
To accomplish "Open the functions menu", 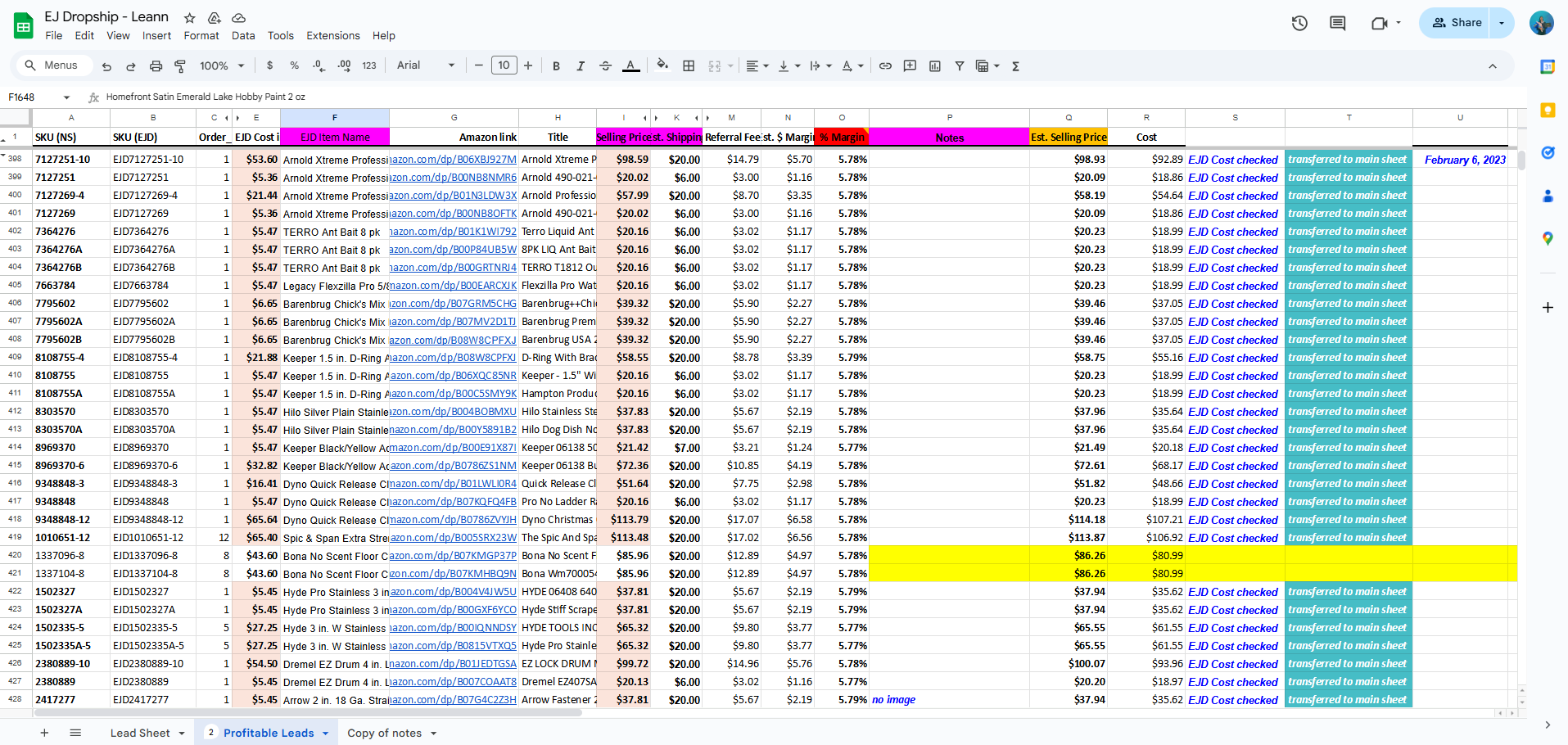I will click(1015, 66).
